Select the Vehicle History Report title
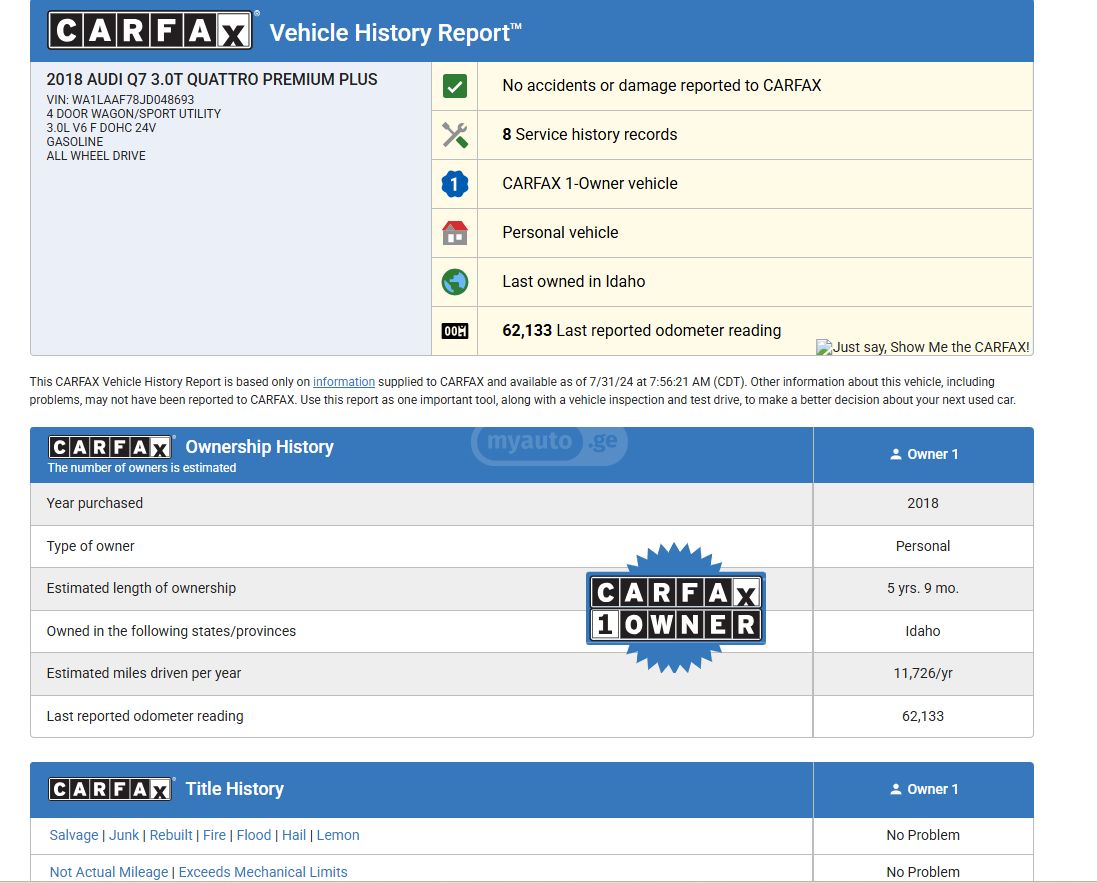Image resolution: width=1097 pixels, height=883 pixels. click(x=395, y=33)
